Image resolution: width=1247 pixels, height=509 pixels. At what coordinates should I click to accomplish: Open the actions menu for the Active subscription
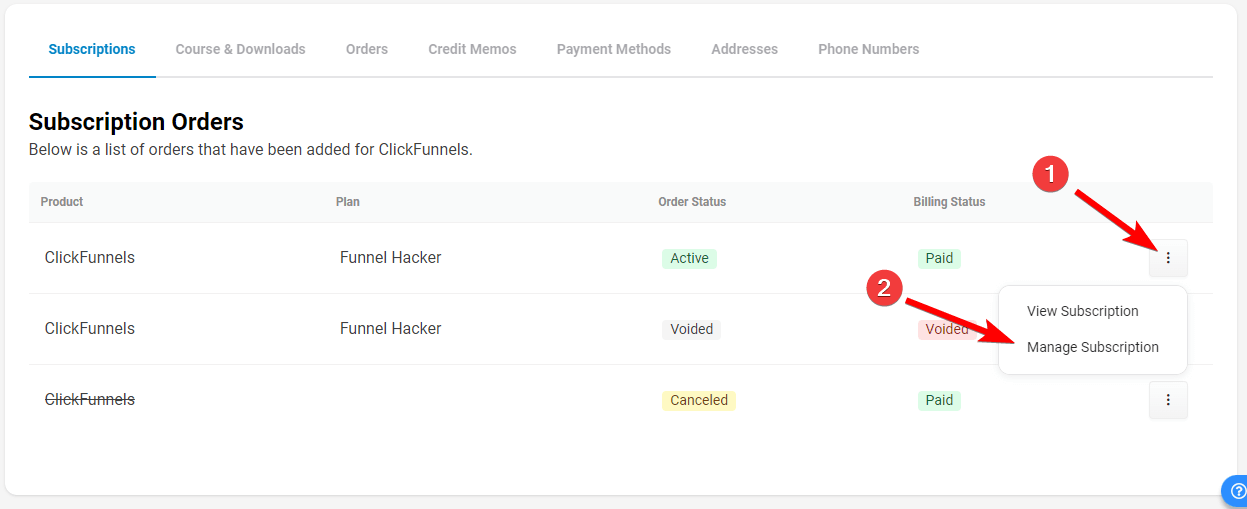(x=1168, y=258)
